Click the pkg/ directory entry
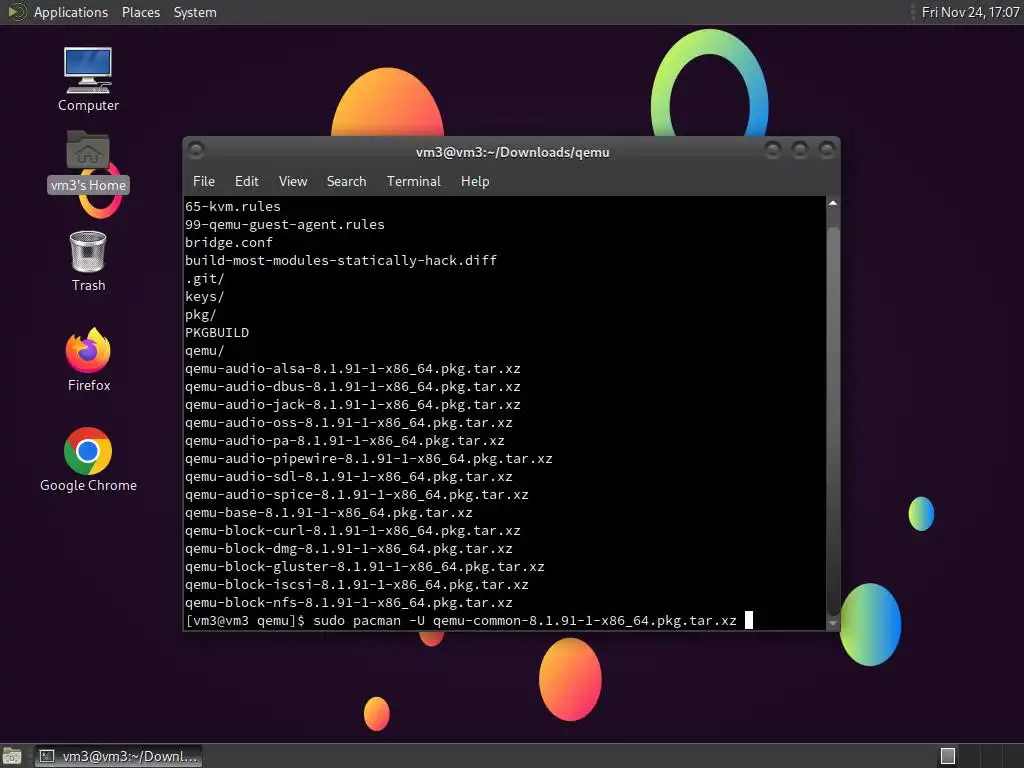Image resolution: width=1024 pixels, height=768 pixels. tap(200, 315)
